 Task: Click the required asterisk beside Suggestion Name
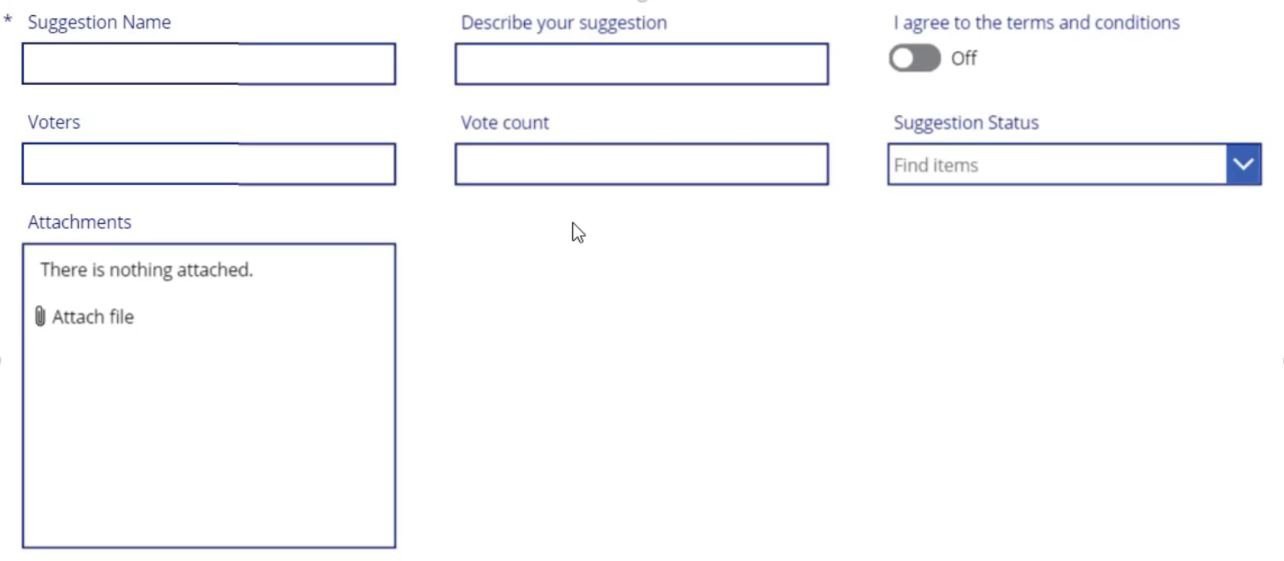pos(8,20)
